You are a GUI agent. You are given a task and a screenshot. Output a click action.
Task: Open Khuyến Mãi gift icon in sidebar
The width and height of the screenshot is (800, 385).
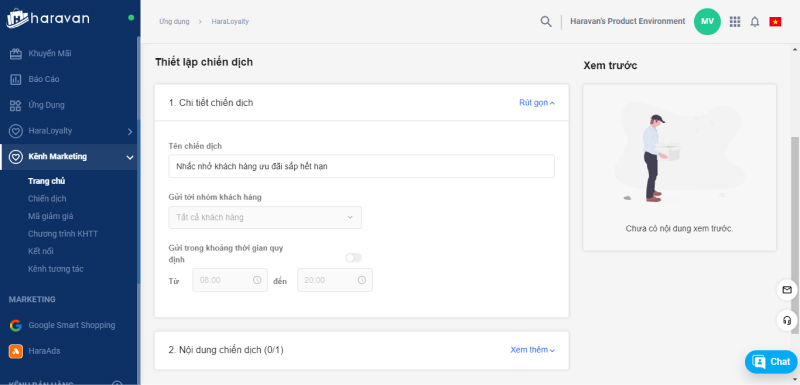[x=16, y=54]
